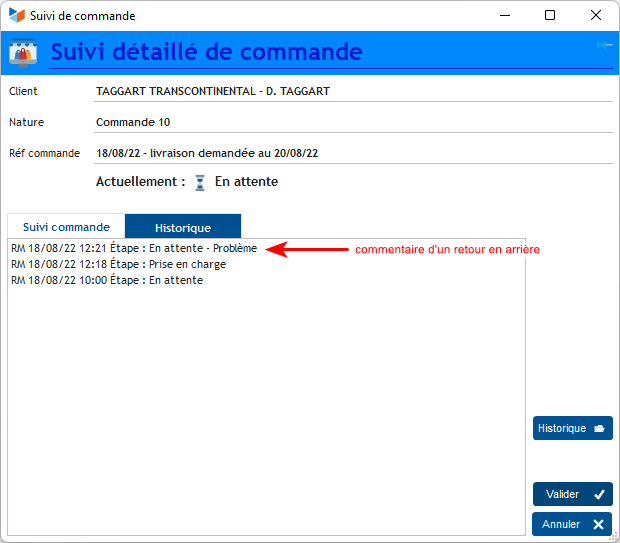620x543 pixels.
Task: Select the Historique tab
Action: click(x=182, y=227)
